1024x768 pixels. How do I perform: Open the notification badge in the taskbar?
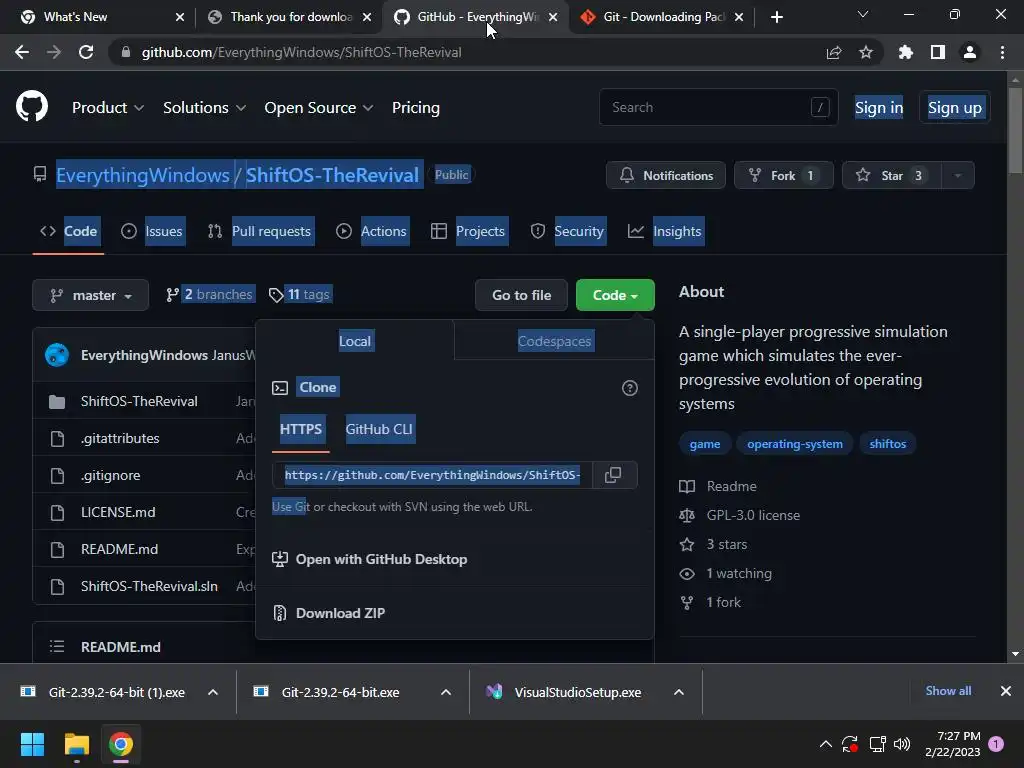[996, 744]
